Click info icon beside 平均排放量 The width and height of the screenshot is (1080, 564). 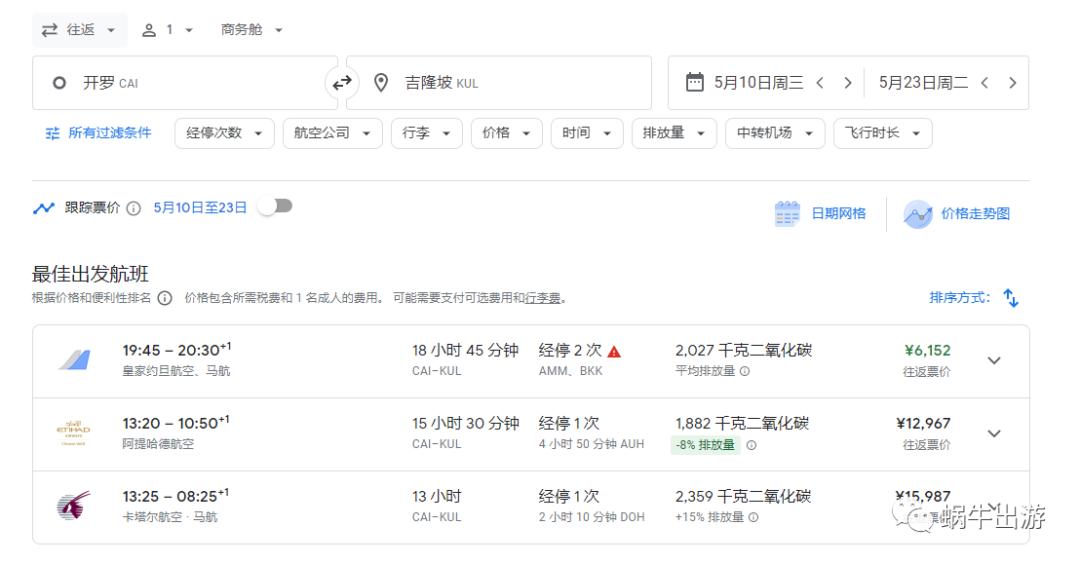(x=745, y=371)
